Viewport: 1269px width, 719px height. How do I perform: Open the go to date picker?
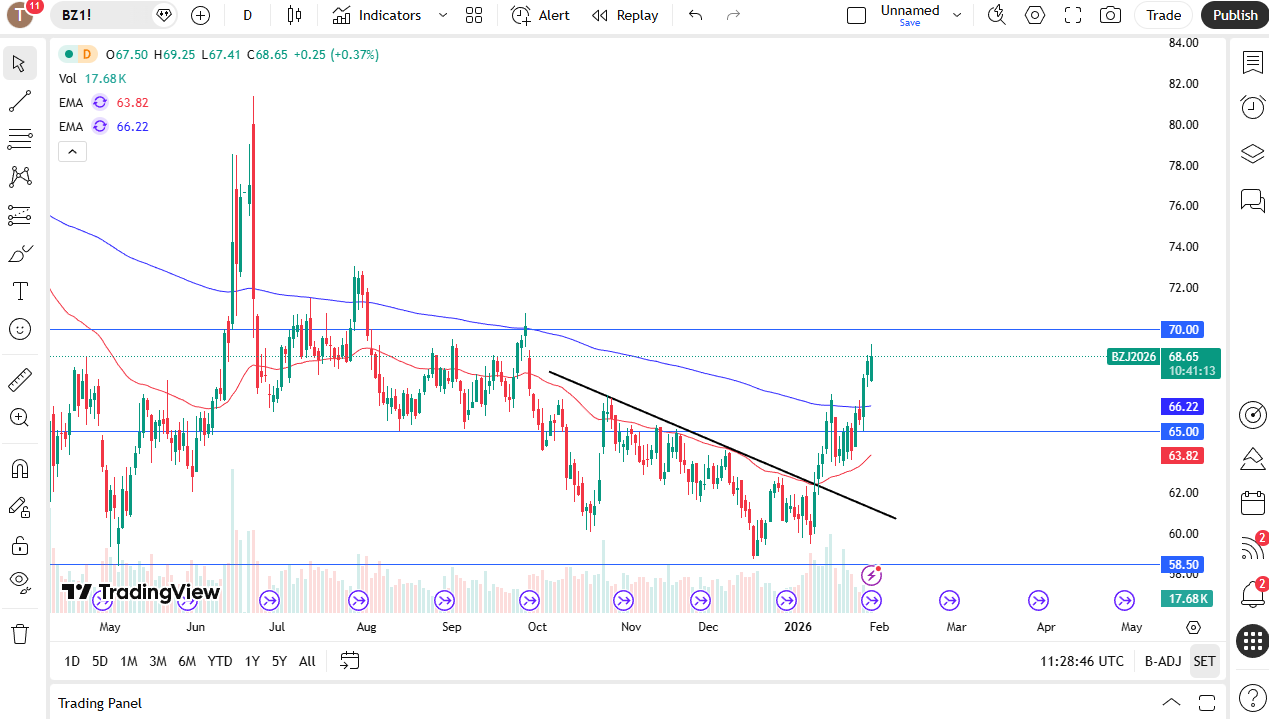pos(349,661)
